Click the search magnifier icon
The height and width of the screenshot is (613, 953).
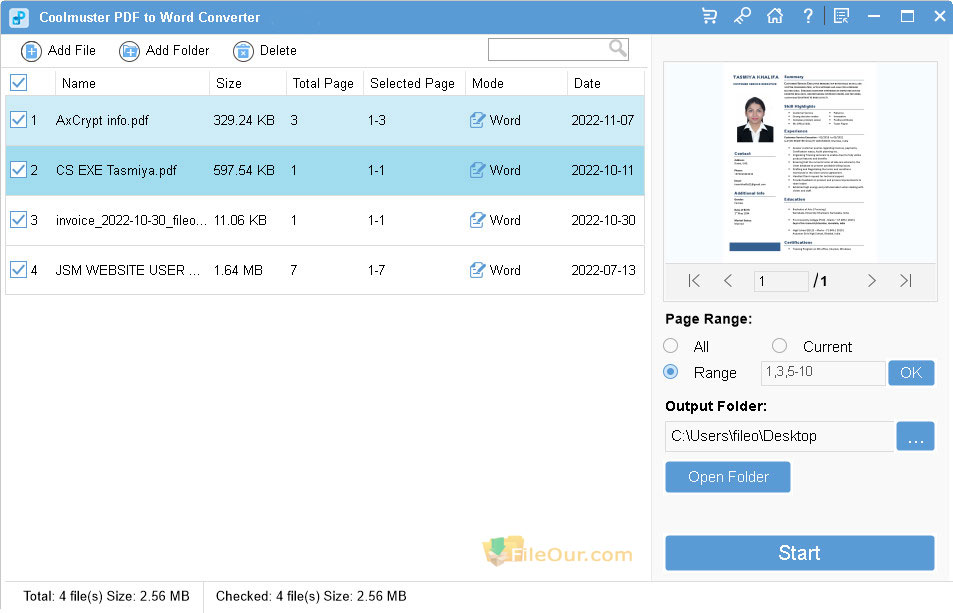coord(618,48)
